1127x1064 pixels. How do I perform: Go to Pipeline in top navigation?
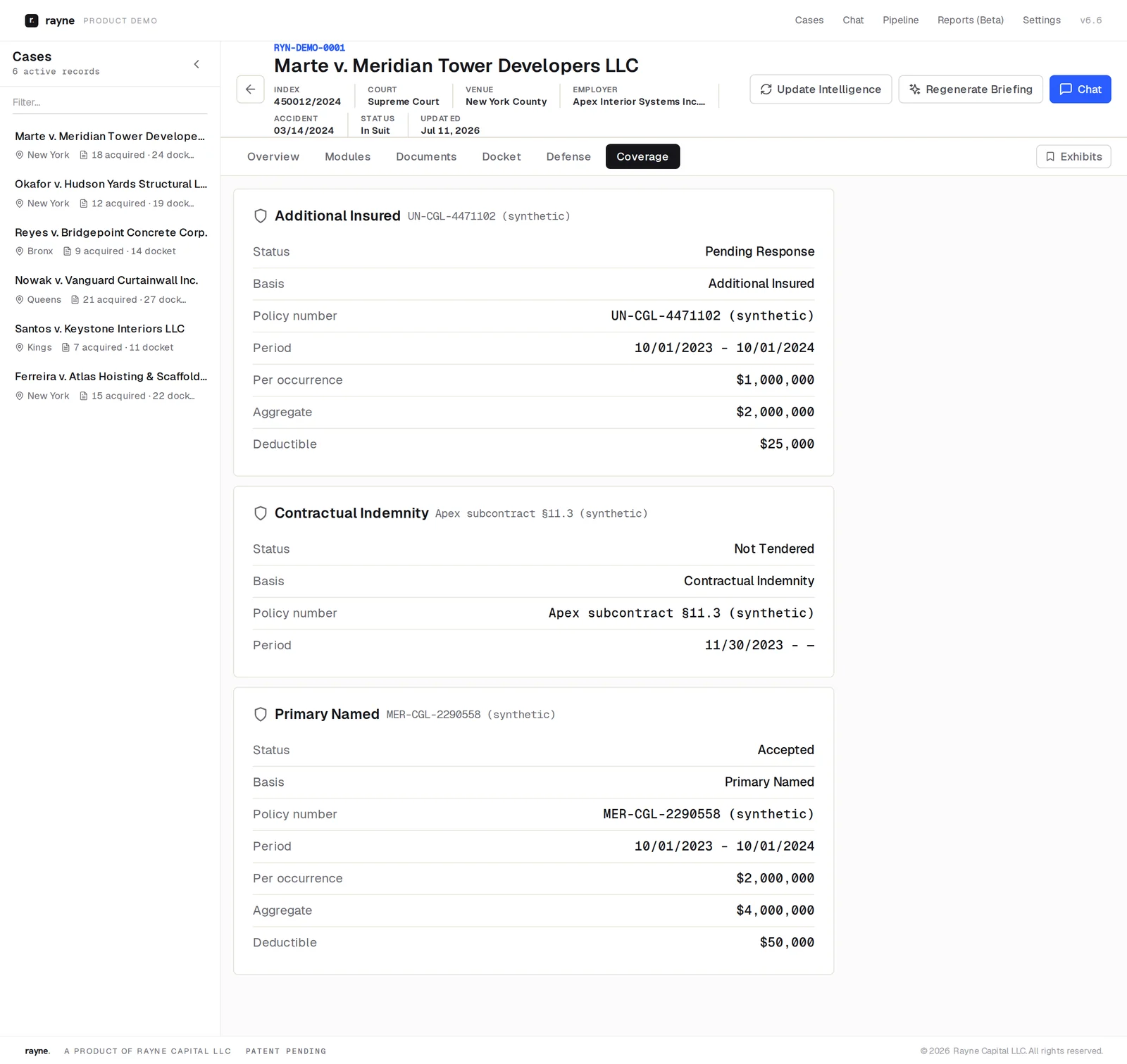pos(900,20)
